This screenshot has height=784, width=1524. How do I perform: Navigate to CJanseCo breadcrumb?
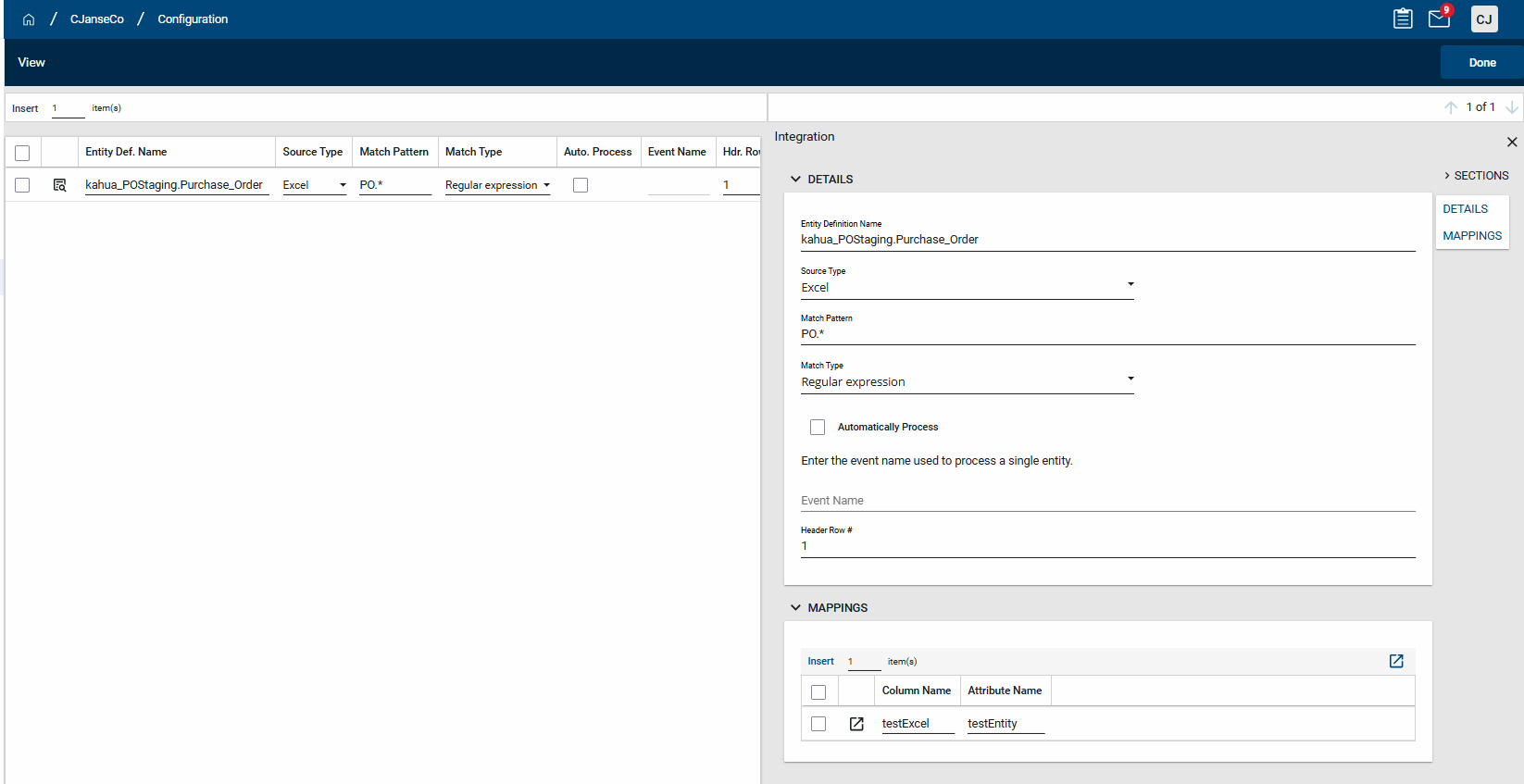pyautogui.click(x=97, y=19)
